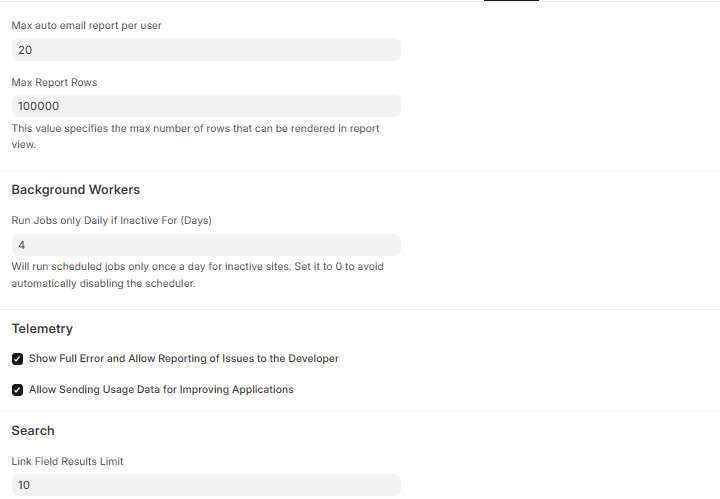Click the value 4 in inactive days field
The width and height of the screenshot is (720, 499).
(x=22, y=245)
